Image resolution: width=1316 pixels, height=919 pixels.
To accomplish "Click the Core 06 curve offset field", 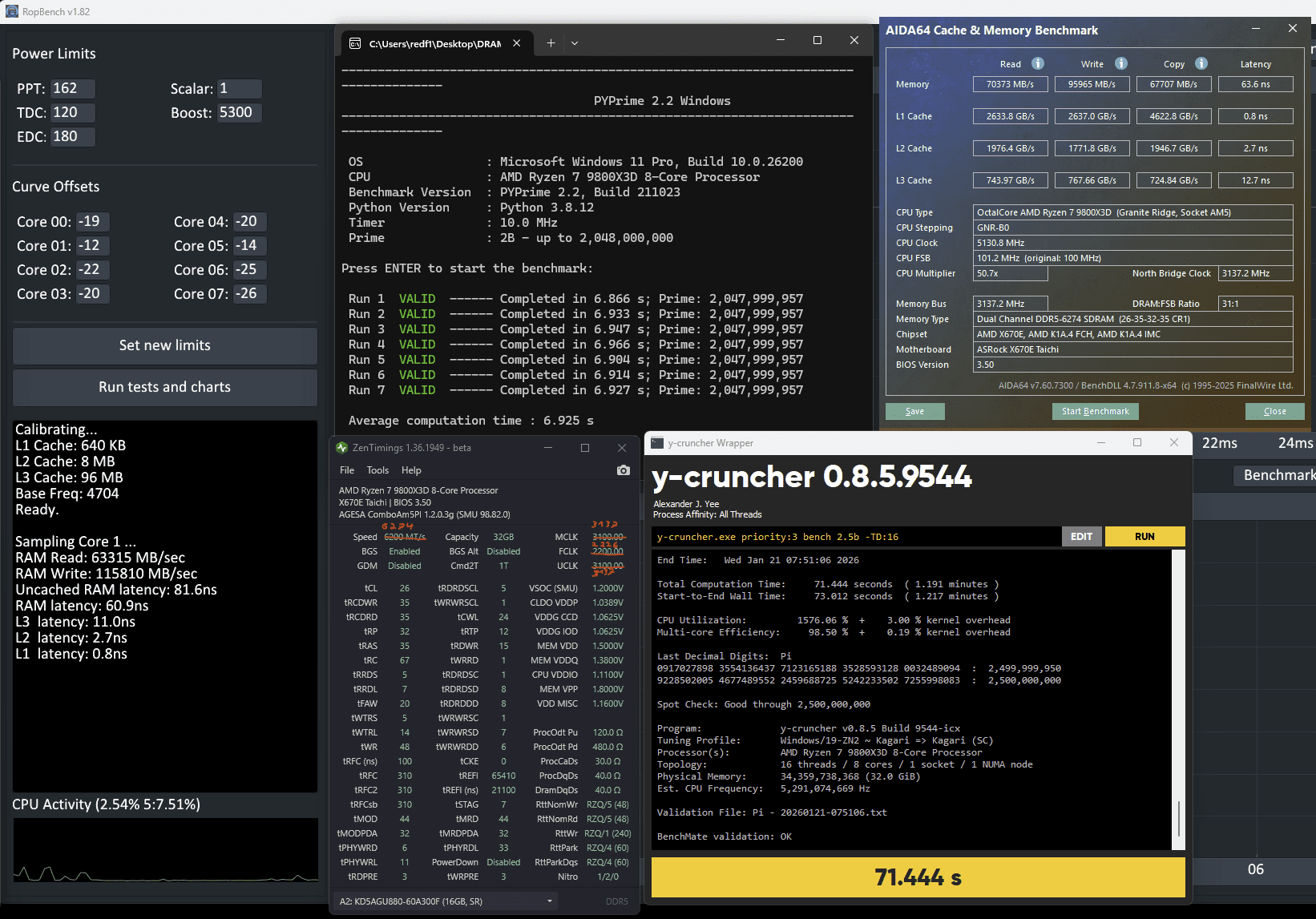I will click(250, 270).
